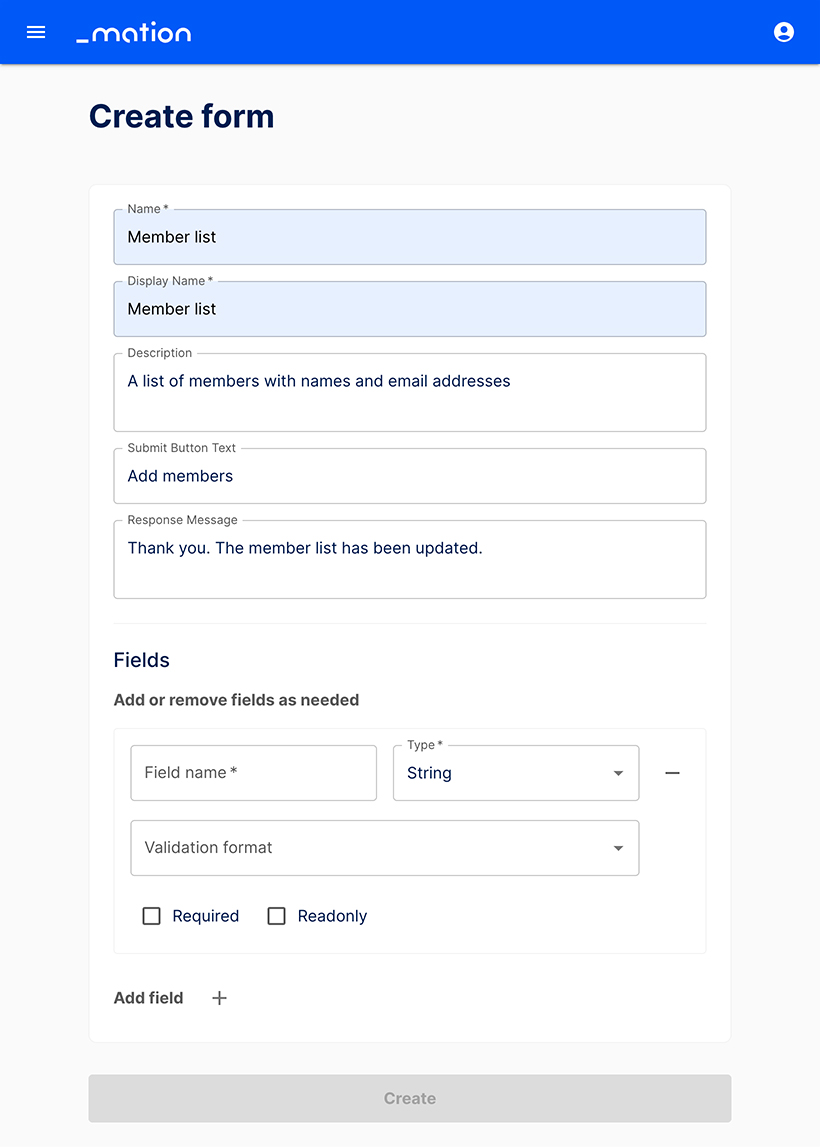The width and height of the screenshot is (820, 1147).
Task: Click the Response Message text area
Action: tap(410, 560)
